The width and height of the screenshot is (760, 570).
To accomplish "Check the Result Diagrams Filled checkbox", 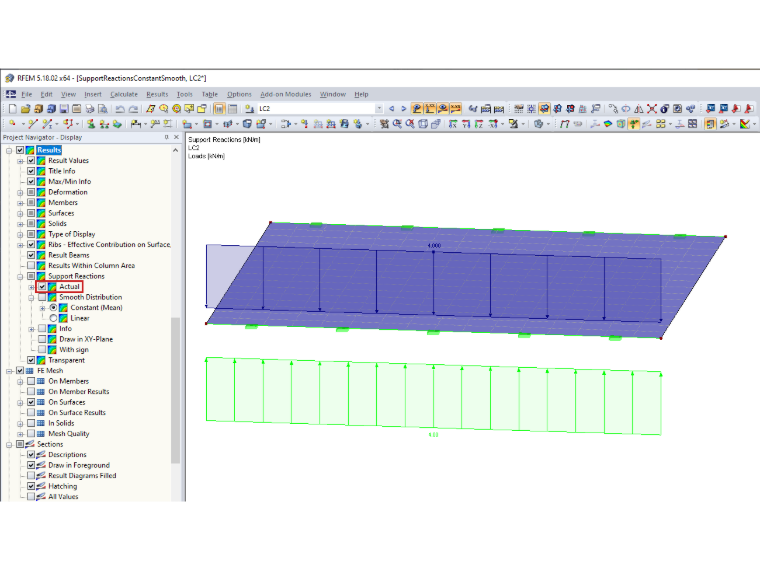I will [31, 475].
